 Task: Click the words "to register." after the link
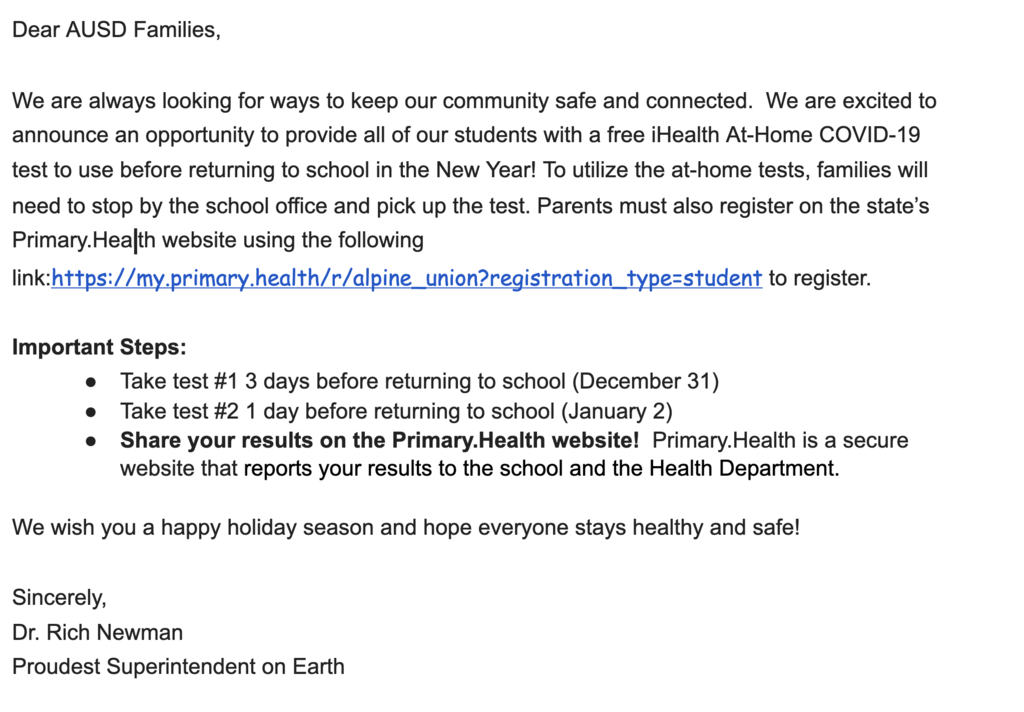pyautogui.click(x=819, y=278)
